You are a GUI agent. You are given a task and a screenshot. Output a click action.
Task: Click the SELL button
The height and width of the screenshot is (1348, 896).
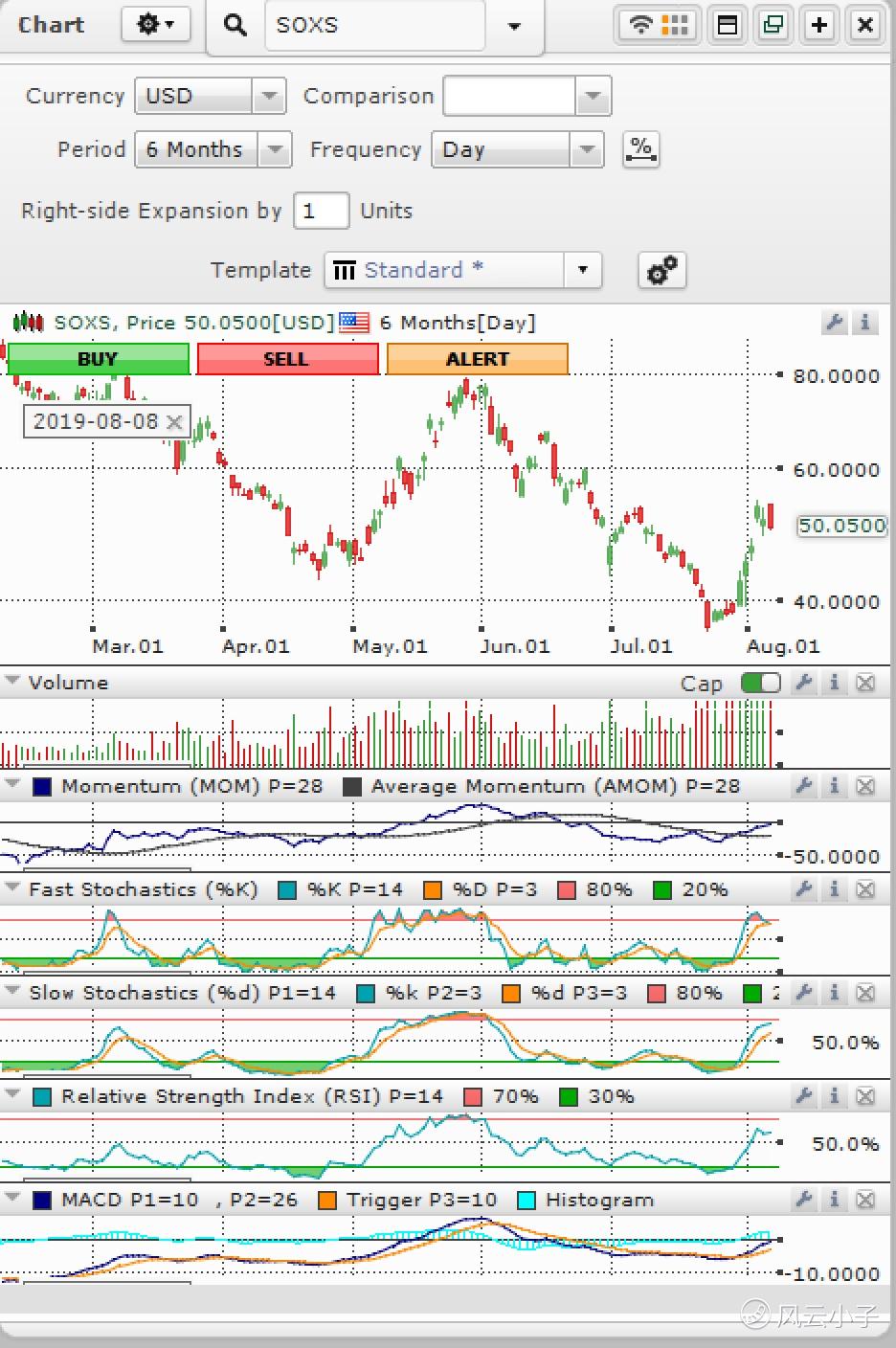[287, 359]
